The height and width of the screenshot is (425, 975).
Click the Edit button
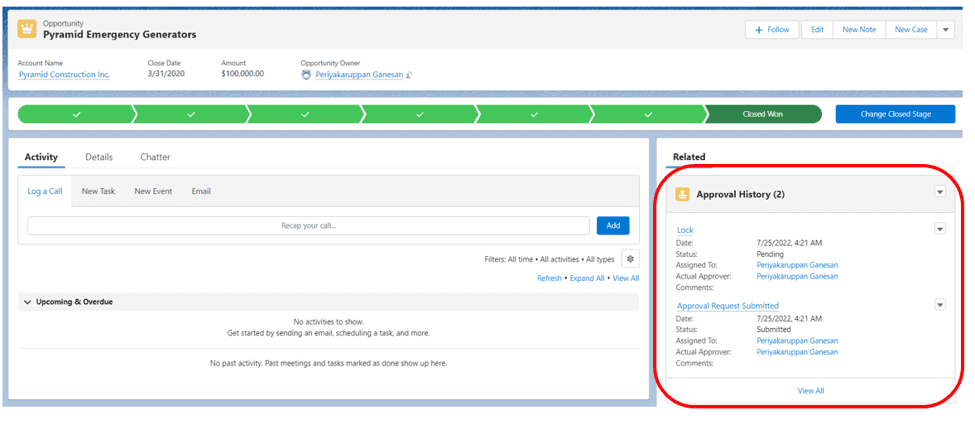[x=817, y=29]
